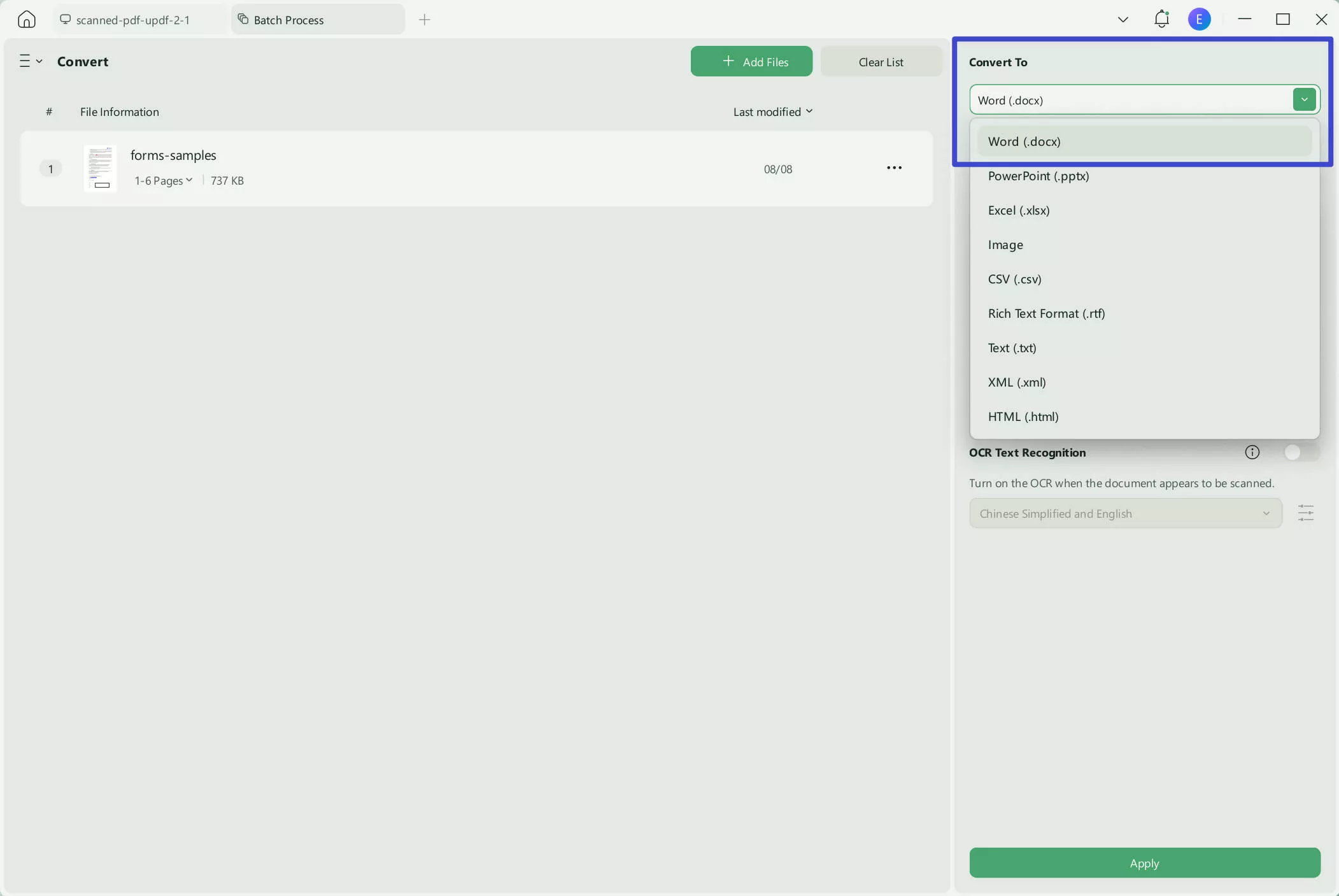1339x896 pixels.
Task: Expand the 1-6 Pages range dropdown
Action: 164,181
